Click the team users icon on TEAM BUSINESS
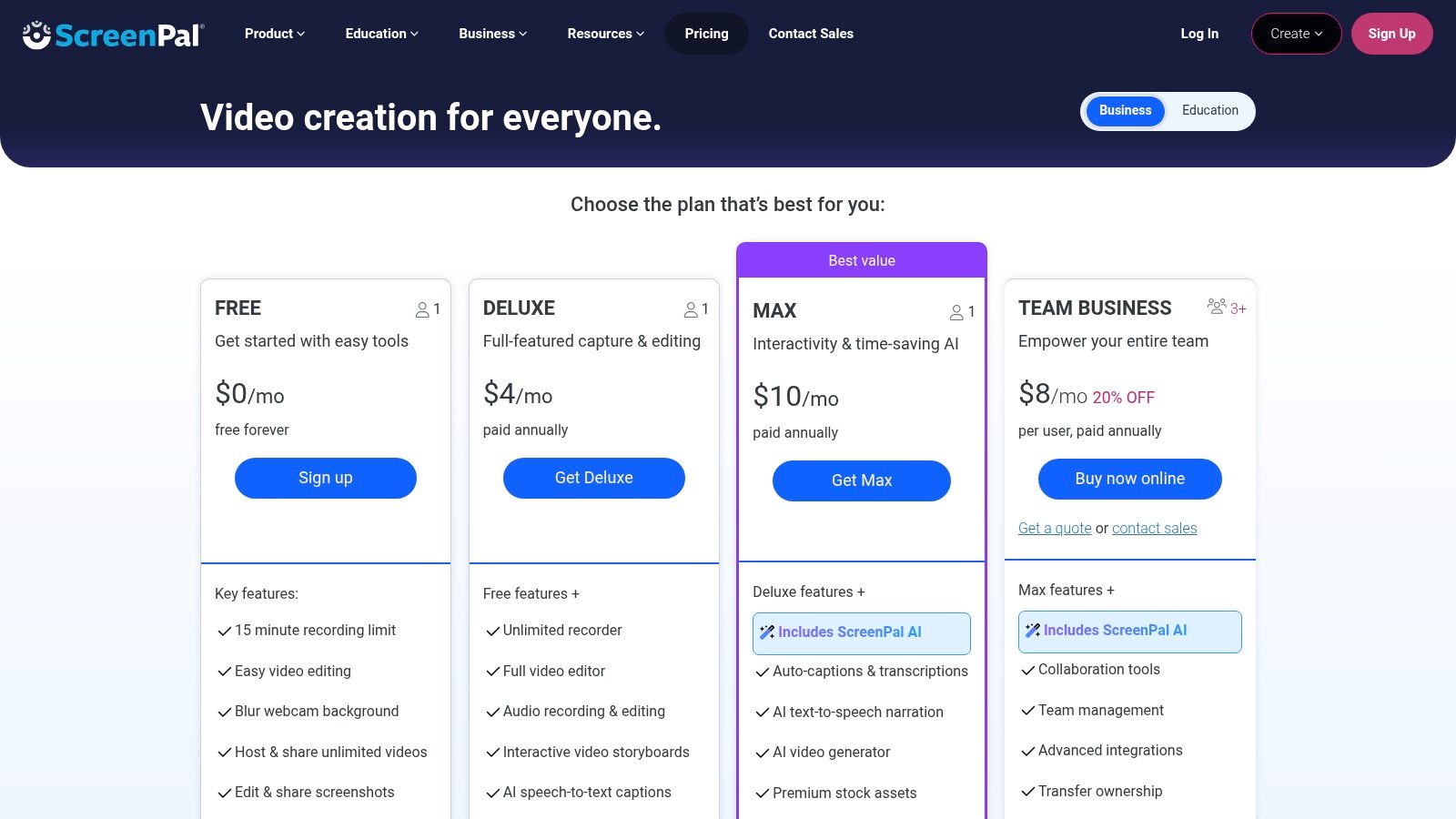Image resolution: width=1456 pixels, height=819 pixels. [x=1216, y=307]
